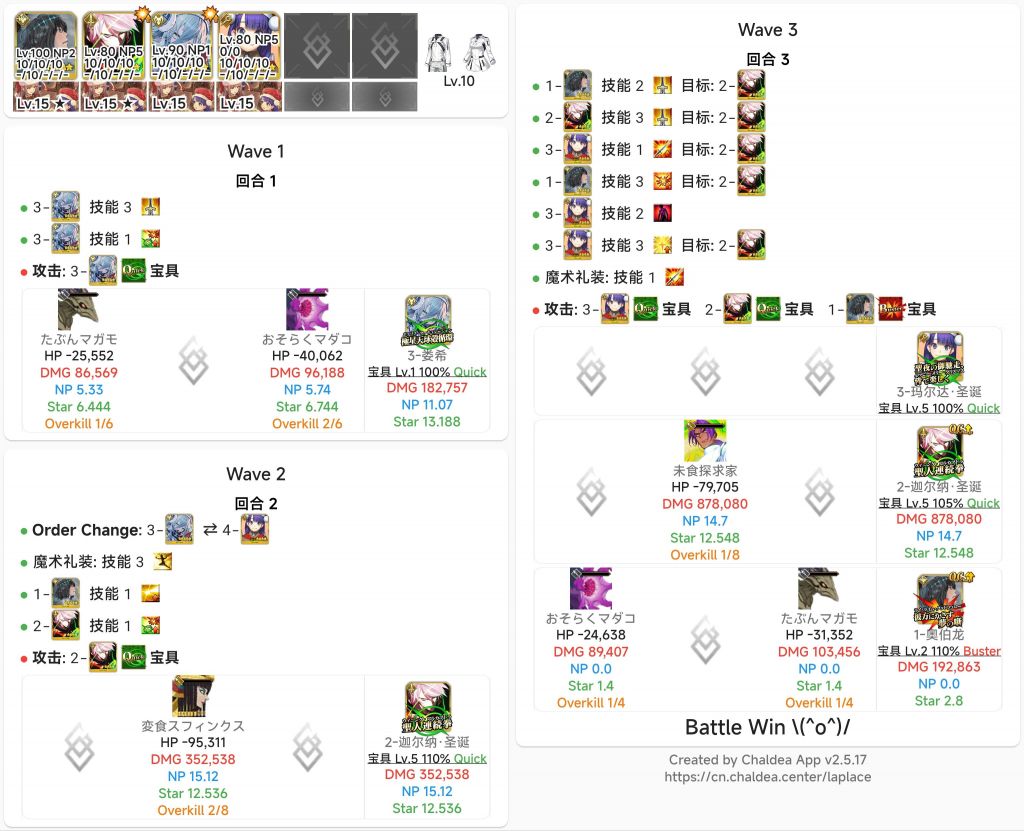Click Order Change swap arrows icon

tap(210, 530)
